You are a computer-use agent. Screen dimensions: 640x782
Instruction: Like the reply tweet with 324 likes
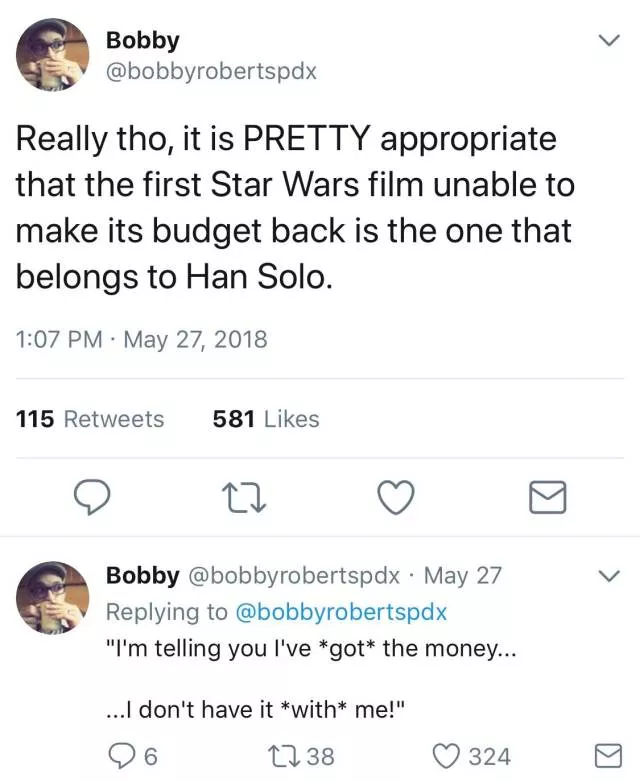453,756
